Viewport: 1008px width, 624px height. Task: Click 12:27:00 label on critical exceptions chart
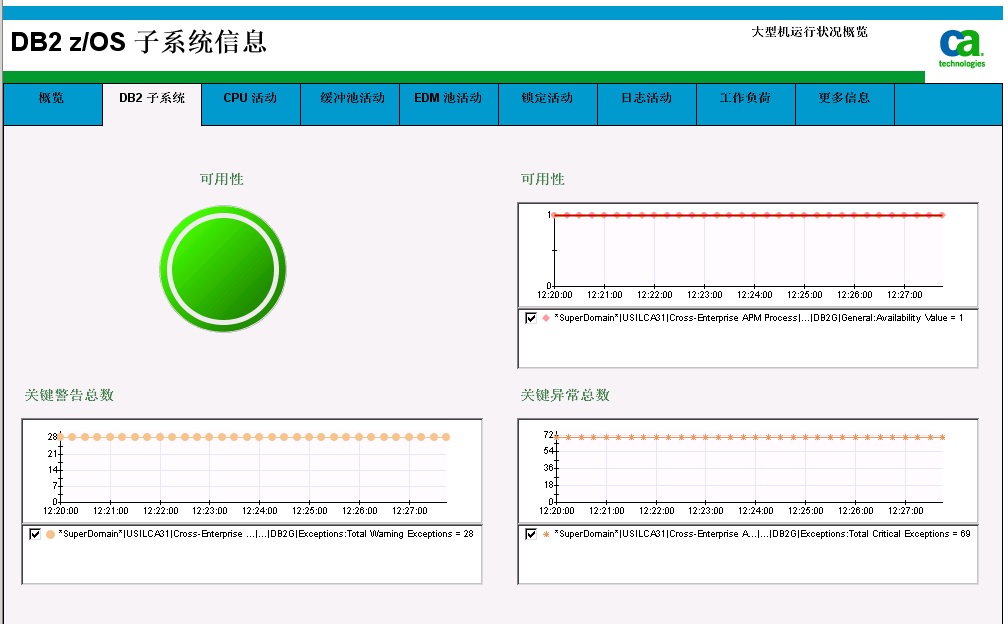pos(905,511)
